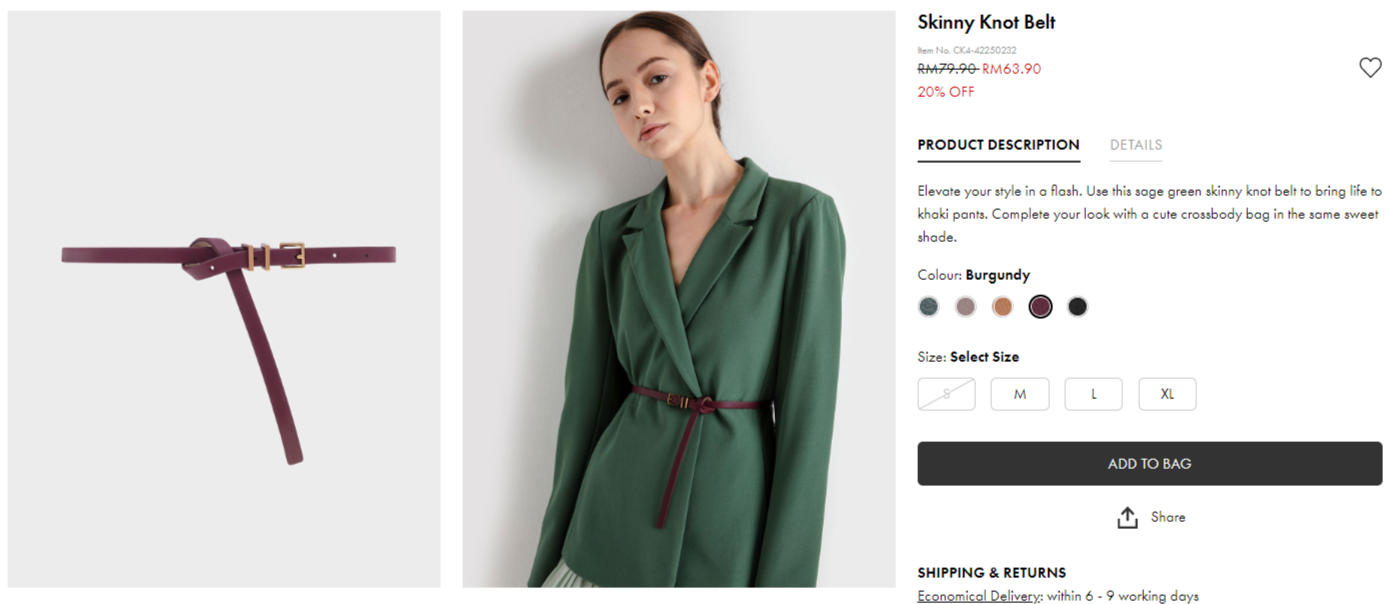Image resolution: width=1388 pixels, height=604 pixels.
Task: Select the tan orange colour swatch
Action: pos(1002,307)
